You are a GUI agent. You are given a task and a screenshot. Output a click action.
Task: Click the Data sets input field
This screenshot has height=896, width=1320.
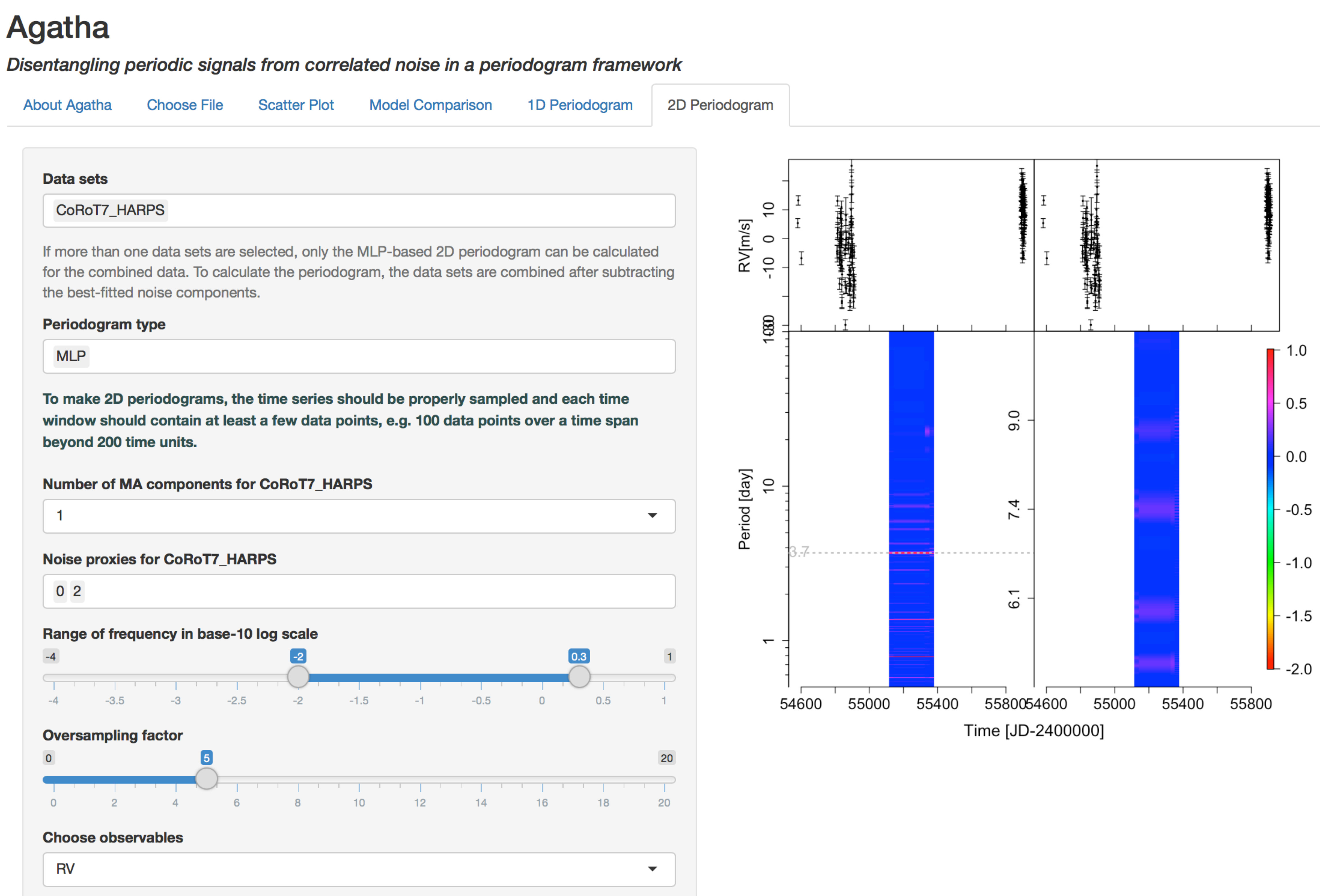pyautogui.click(x=359, y=211)
